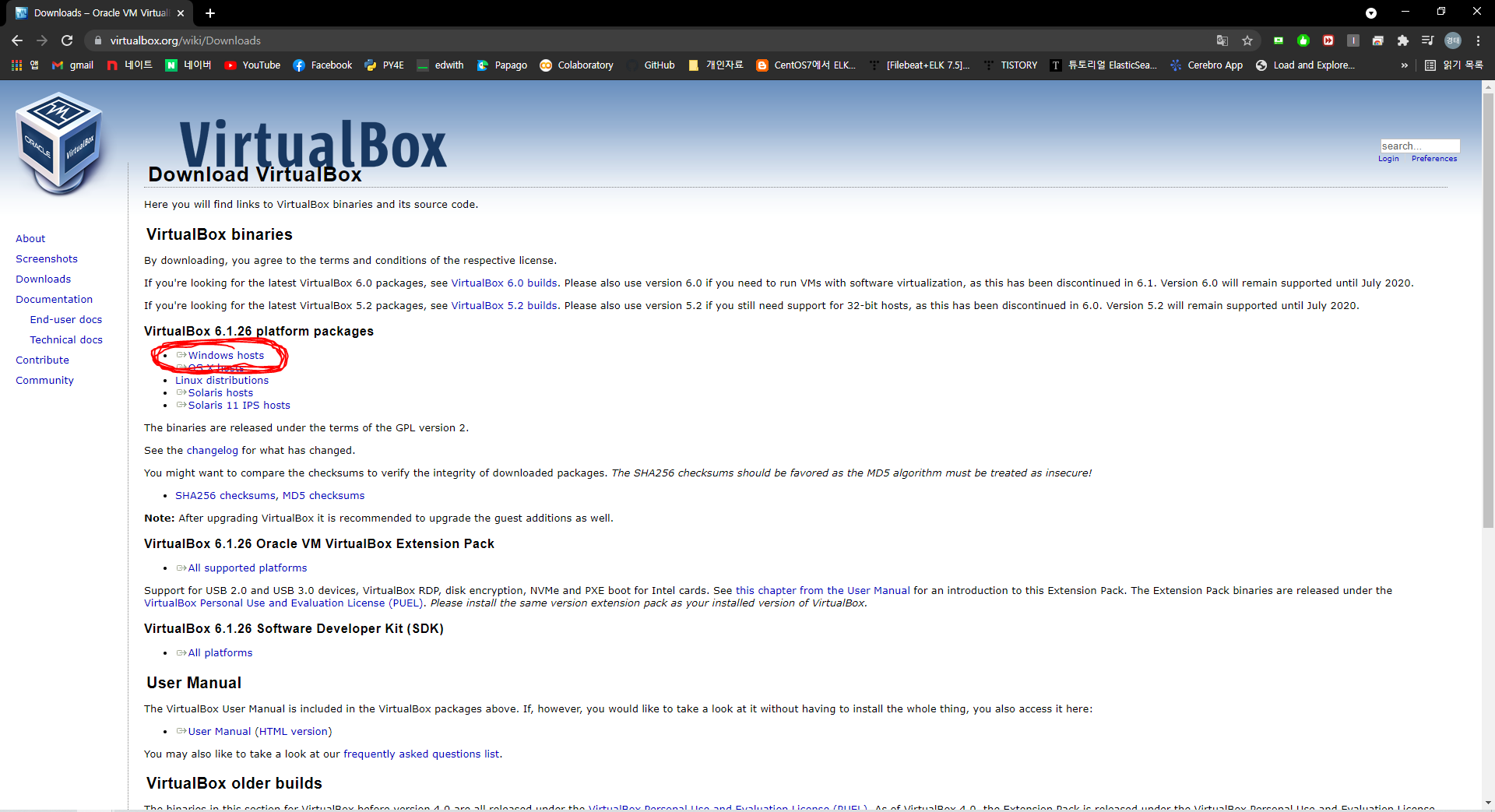Open the PY4E bookmark

384,65
